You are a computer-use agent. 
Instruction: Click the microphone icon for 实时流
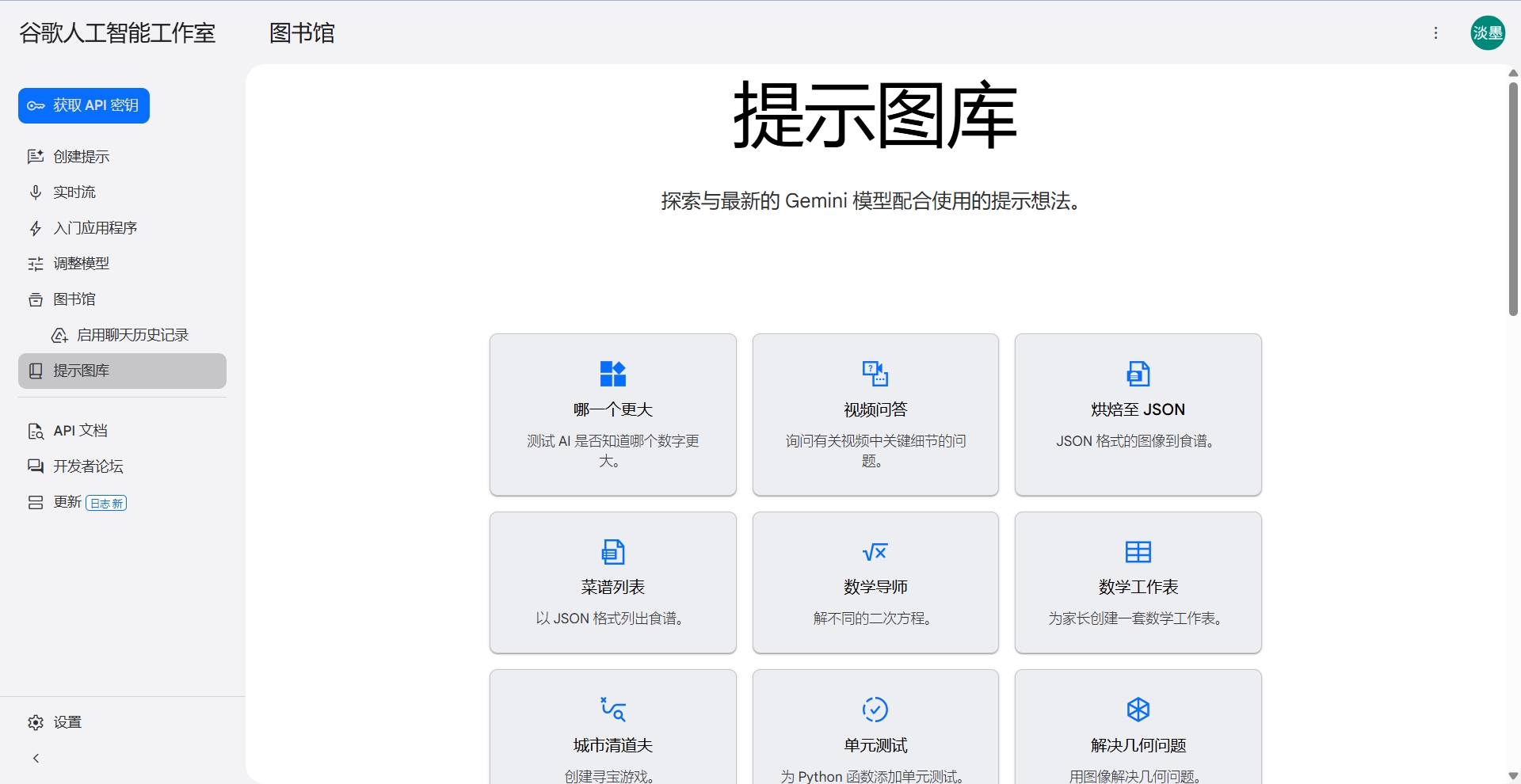(36, 192)
